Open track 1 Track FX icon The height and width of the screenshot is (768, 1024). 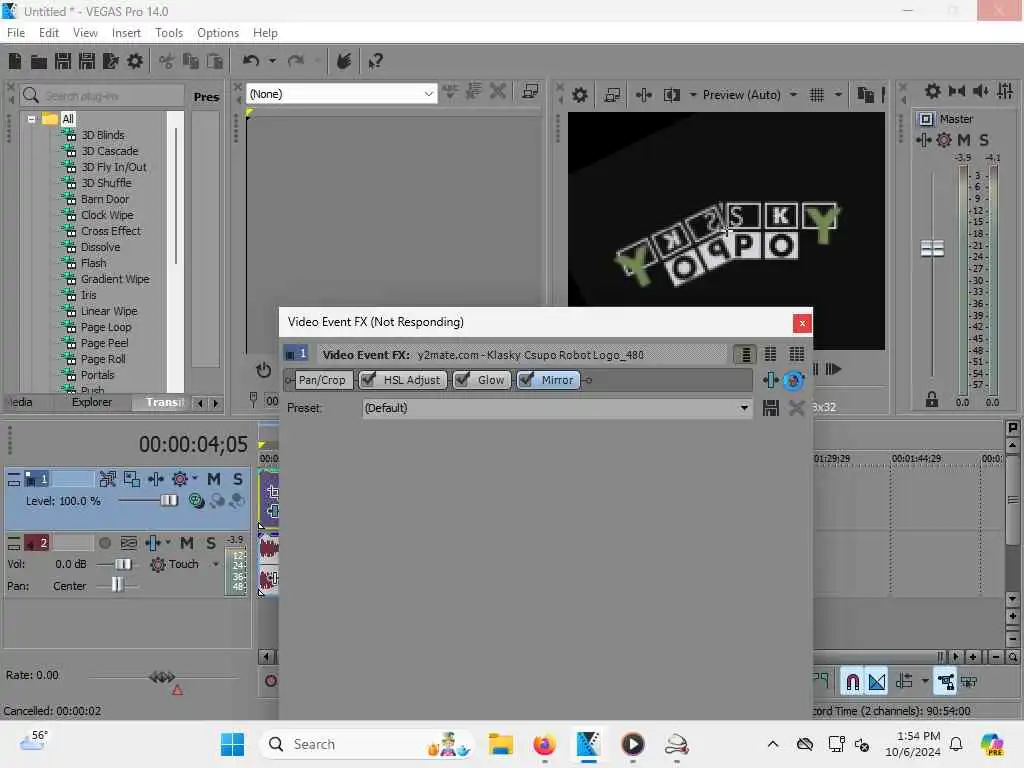[x=155, y=479]
